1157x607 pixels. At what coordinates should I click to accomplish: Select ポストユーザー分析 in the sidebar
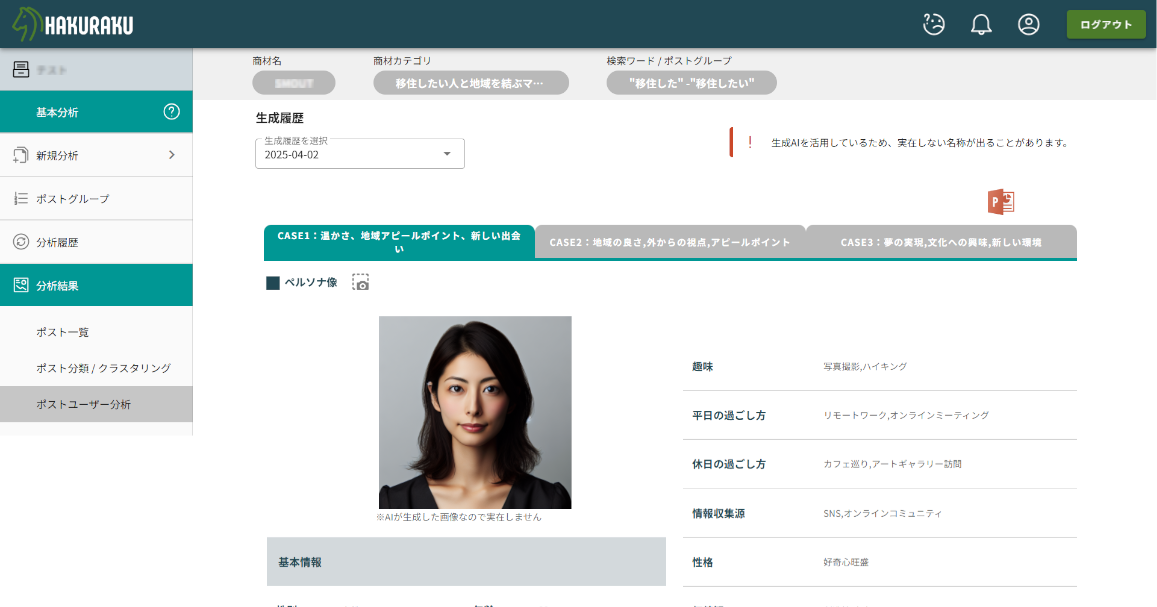click(83, 404)
